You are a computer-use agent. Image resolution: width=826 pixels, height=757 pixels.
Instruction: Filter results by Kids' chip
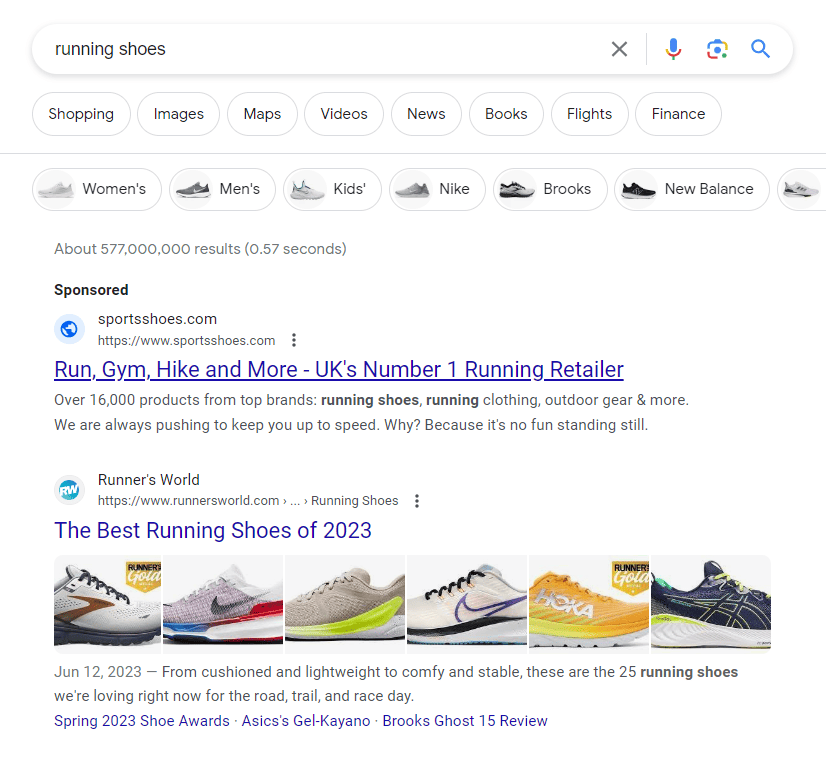332,189
